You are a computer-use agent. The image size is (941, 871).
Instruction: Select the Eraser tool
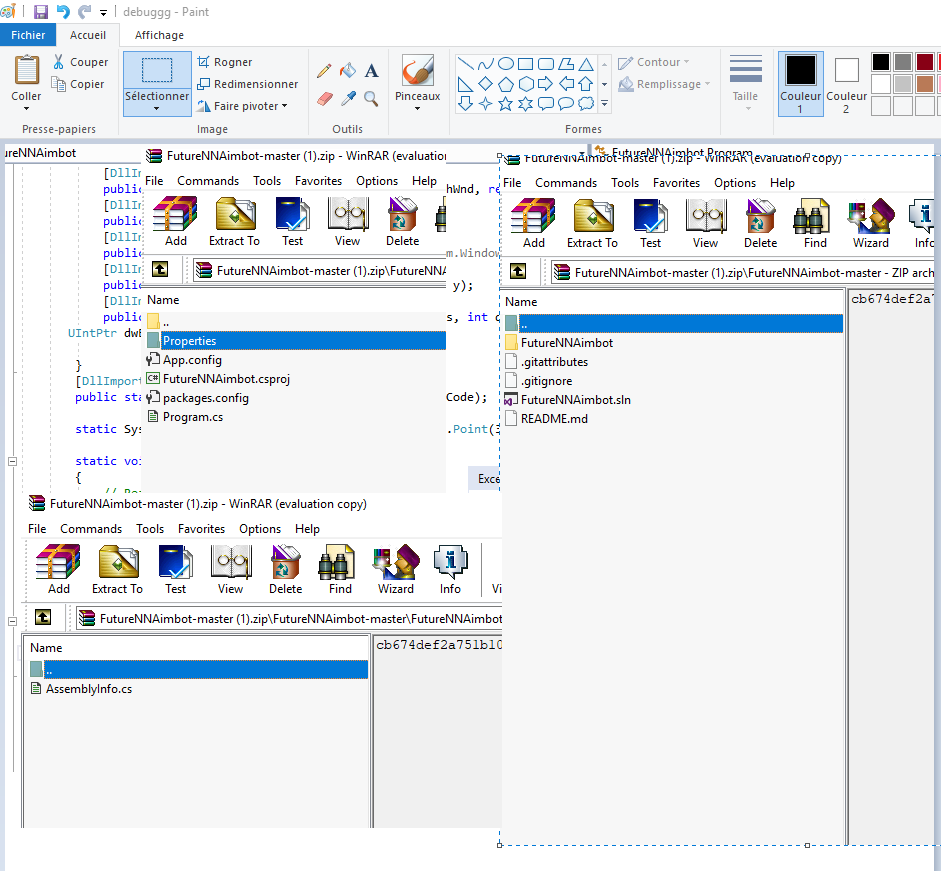(324, 98)
